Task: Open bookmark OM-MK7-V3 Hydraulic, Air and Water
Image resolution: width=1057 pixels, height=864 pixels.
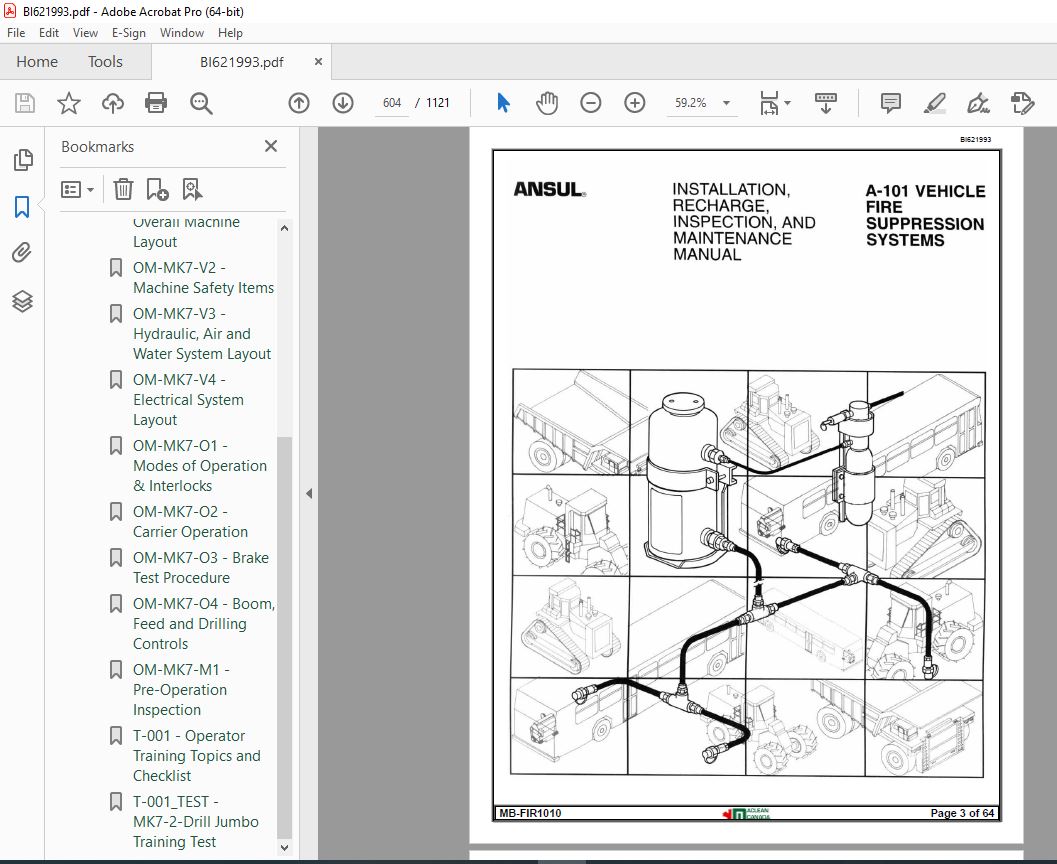Action: click(202, 334)
